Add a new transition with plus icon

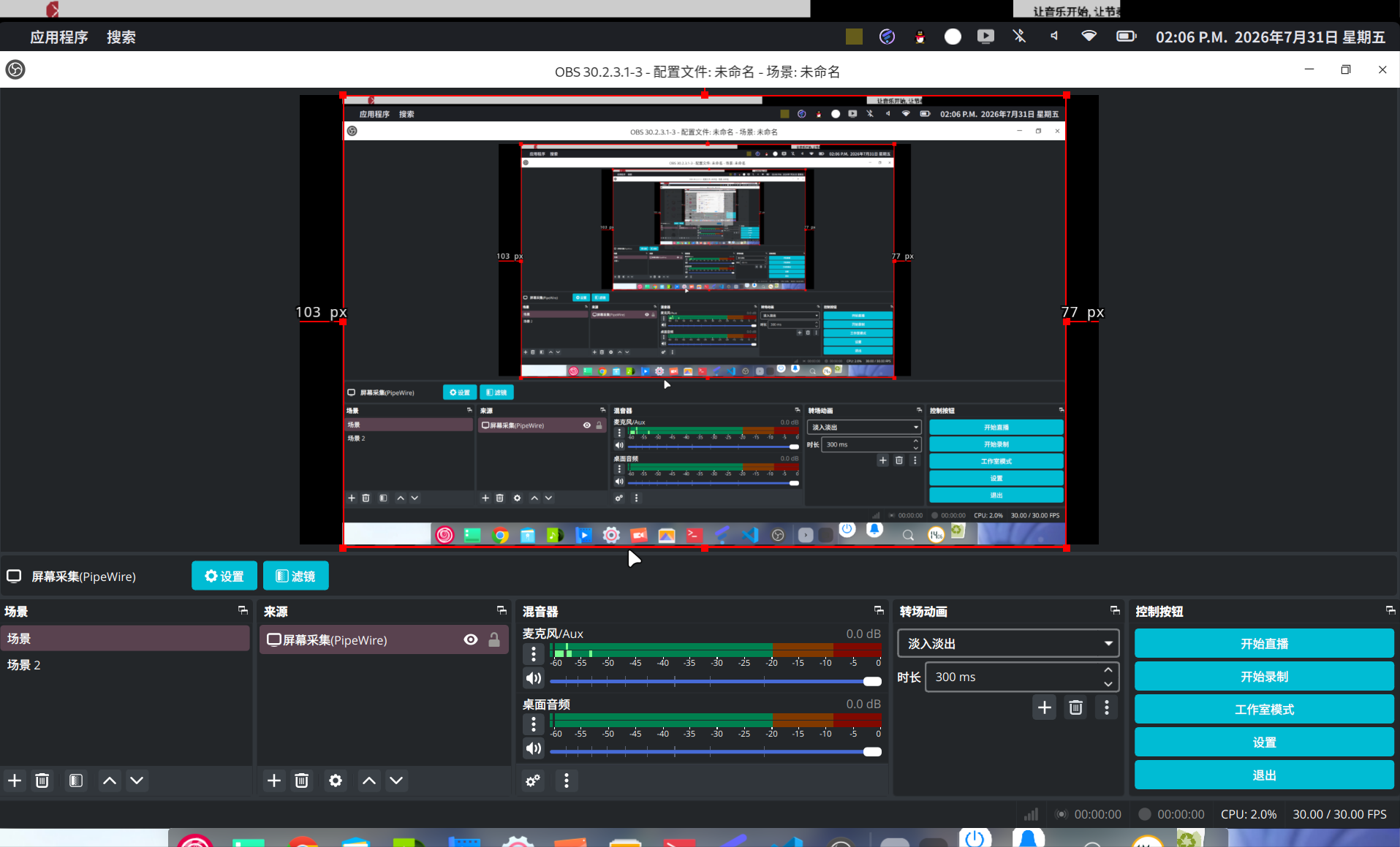click(1044, 707)
